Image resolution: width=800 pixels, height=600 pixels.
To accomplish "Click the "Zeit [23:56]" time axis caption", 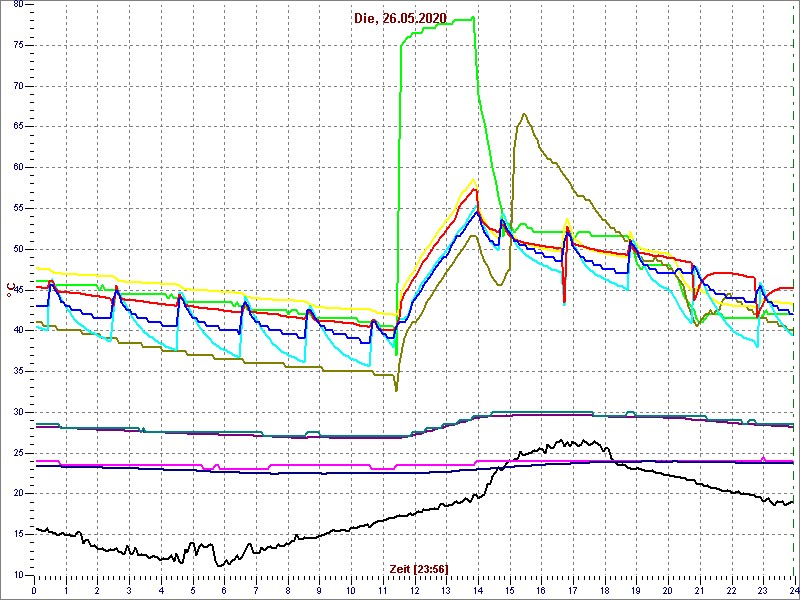I will click(x=419, y=568).
